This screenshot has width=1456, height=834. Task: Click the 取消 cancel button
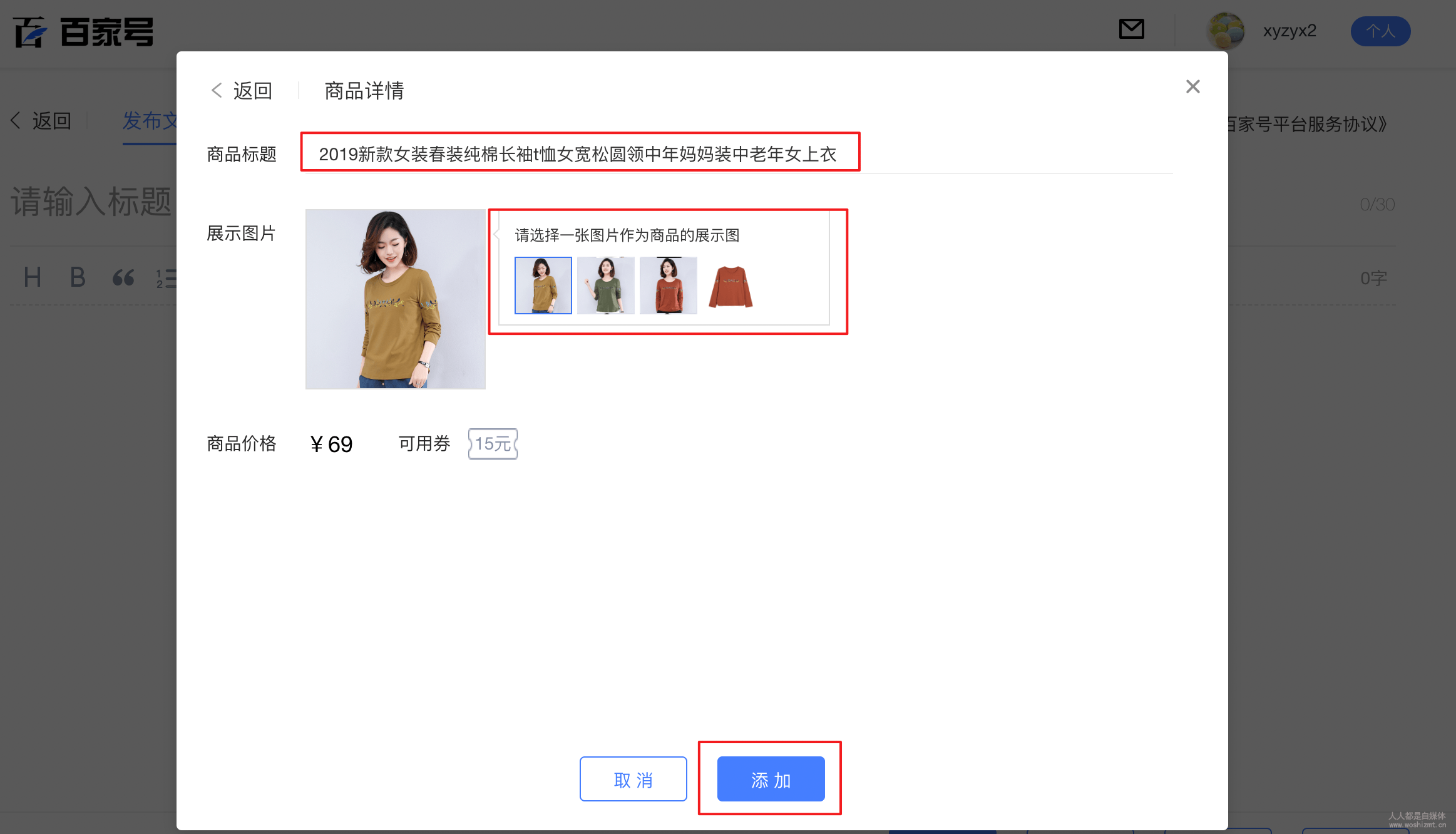tap(633, 779)
